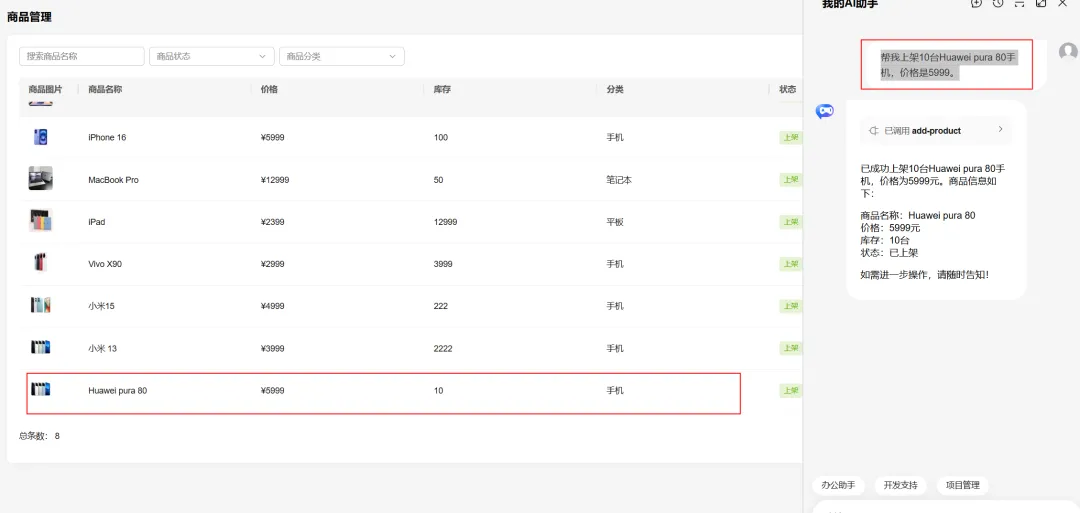Image resolution: width=1080 pixels, height=513 pixels.
Task: Click 小米15 stock value 222
Action: coord(441,306)
